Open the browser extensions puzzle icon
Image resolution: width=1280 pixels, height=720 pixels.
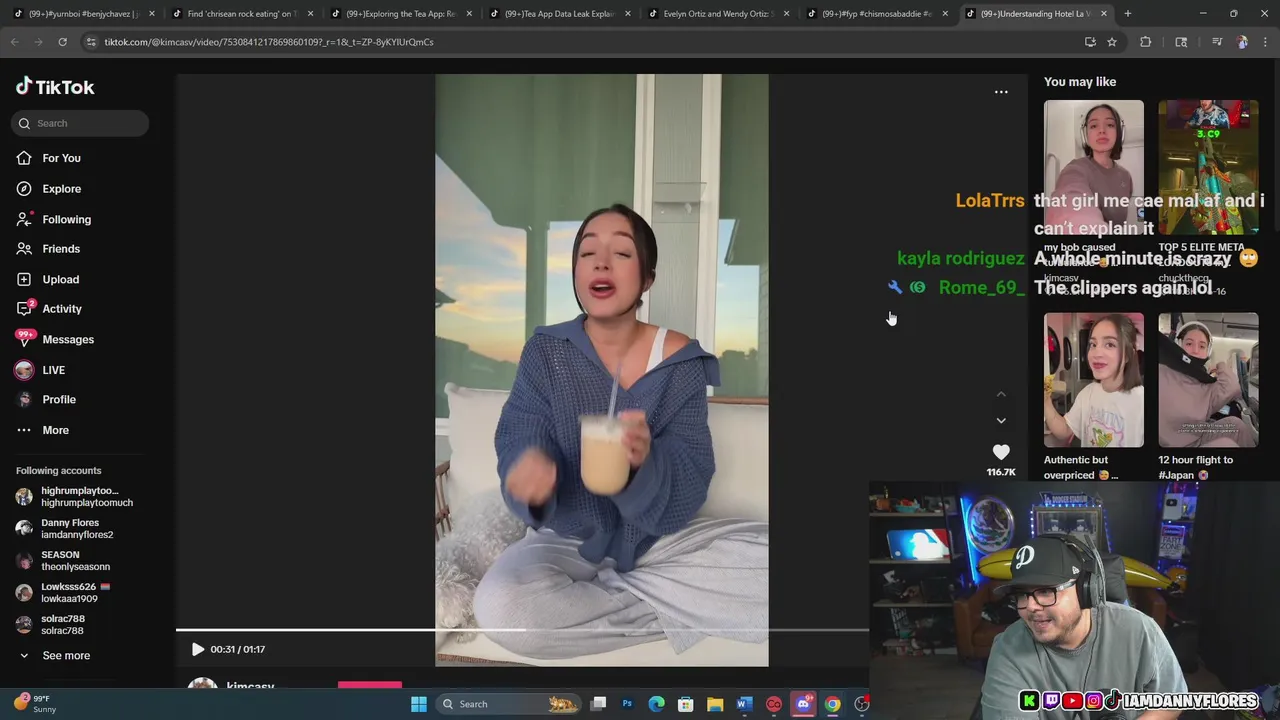coord(1145,42)
